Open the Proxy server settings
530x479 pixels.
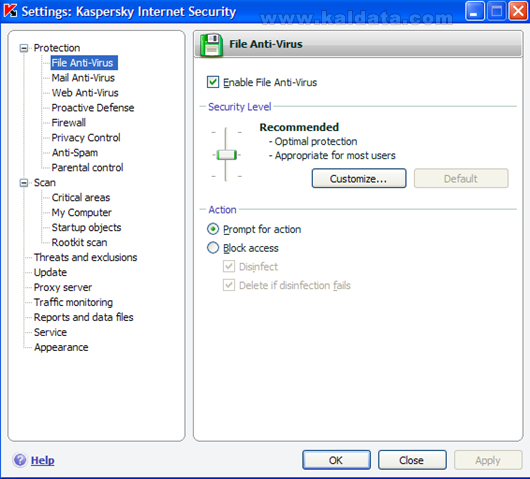[63, 287]
